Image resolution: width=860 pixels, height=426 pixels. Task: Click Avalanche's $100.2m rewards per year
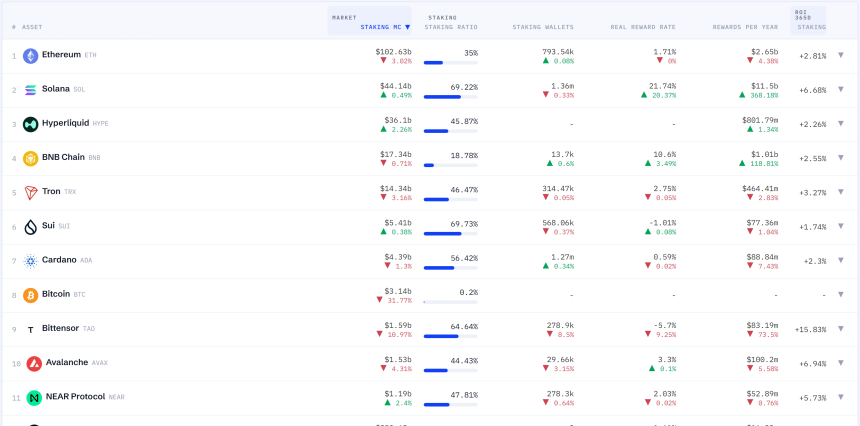(762, 360)
